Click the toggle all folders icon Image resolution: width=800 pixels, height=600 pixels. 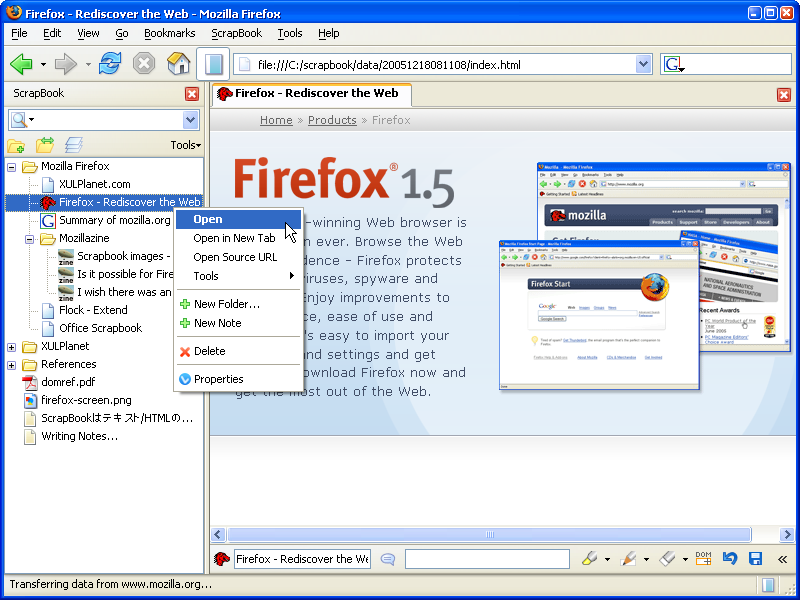[x=45, y=145]
